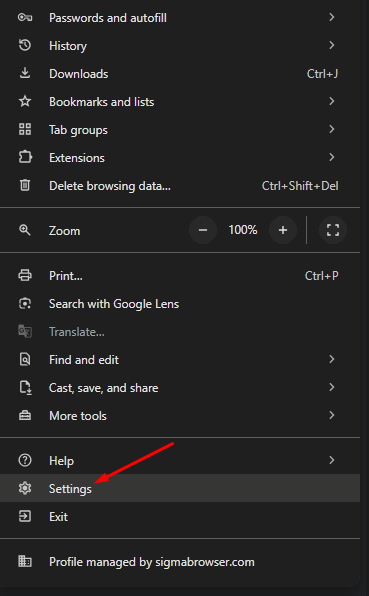Click the History clock icon
Viewport: 369px width, 596px height.
25,46
